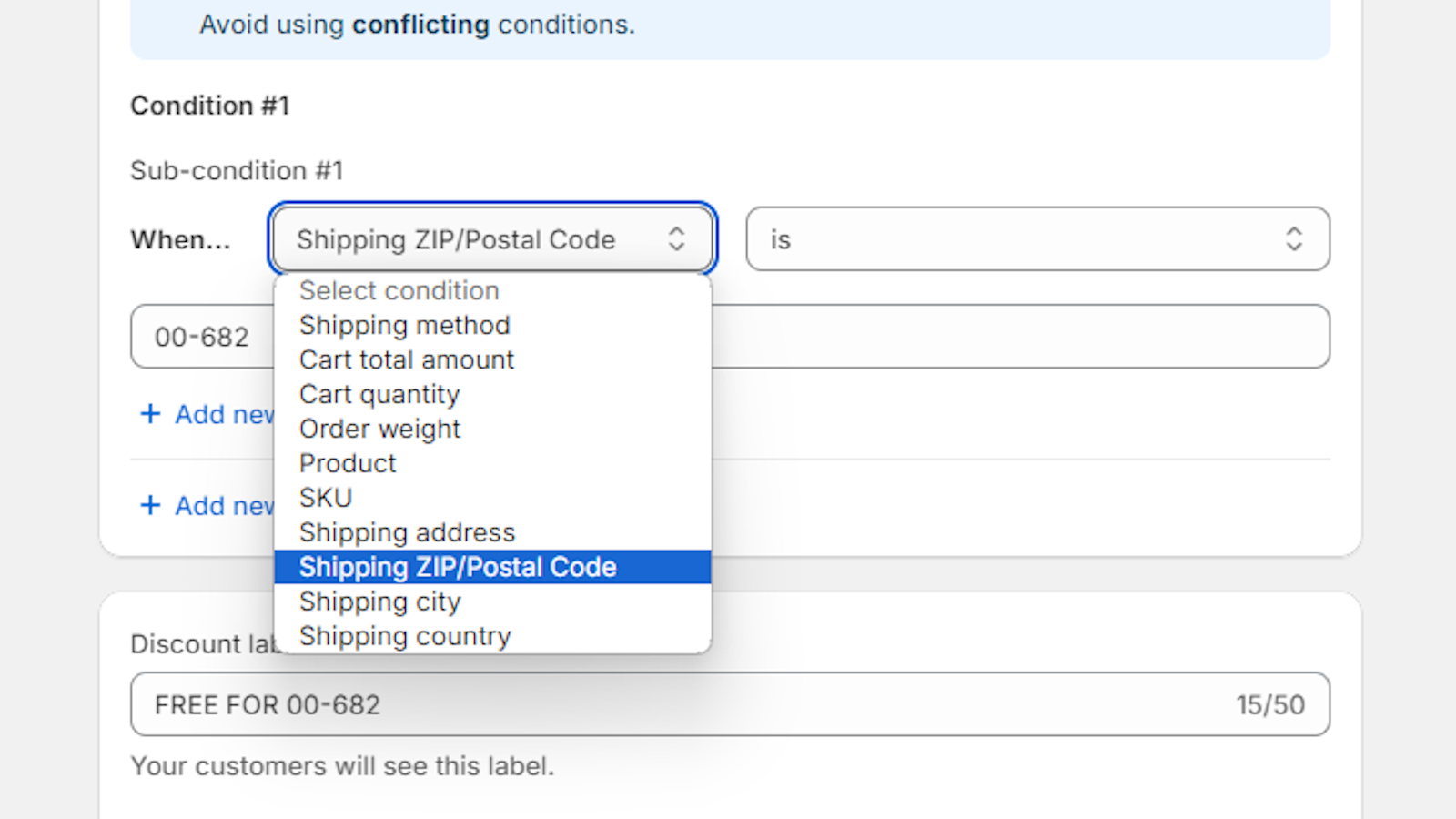Select 'Shipping method' from the condition list

tap(404, 325)
